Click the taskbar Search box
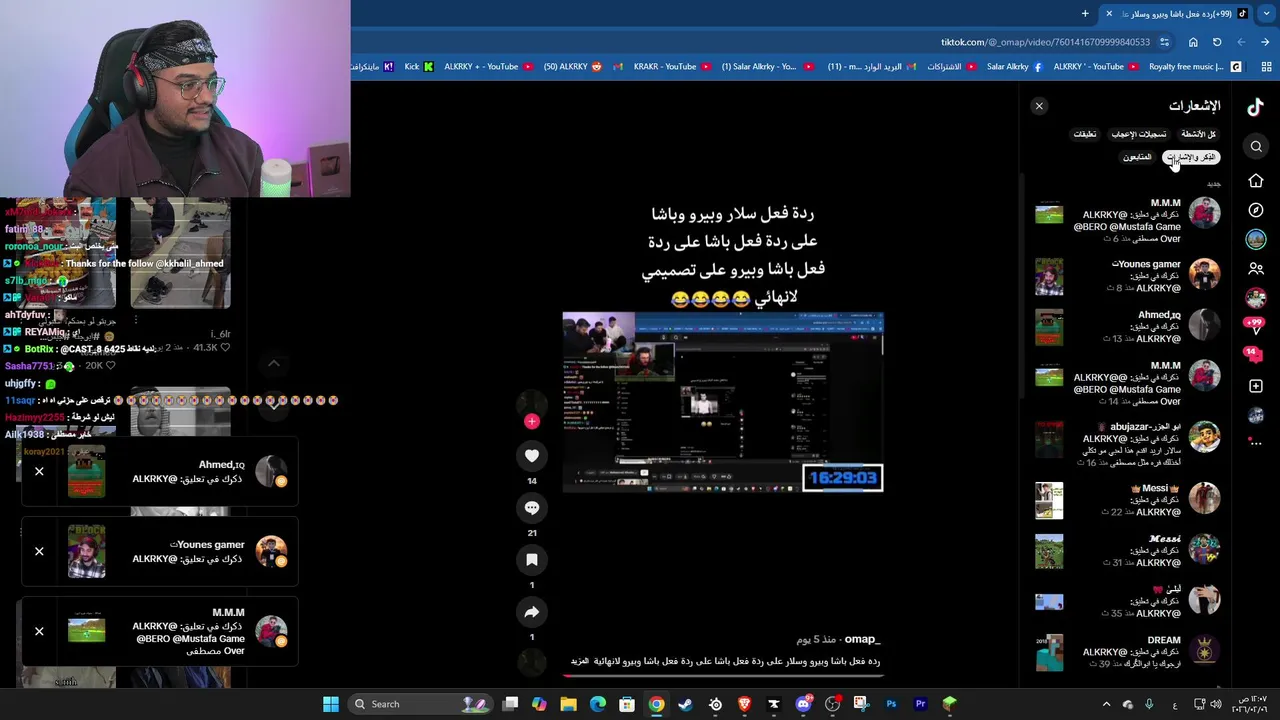The height and width of the screenshot is (720, 1280). [x=420, y=704]
